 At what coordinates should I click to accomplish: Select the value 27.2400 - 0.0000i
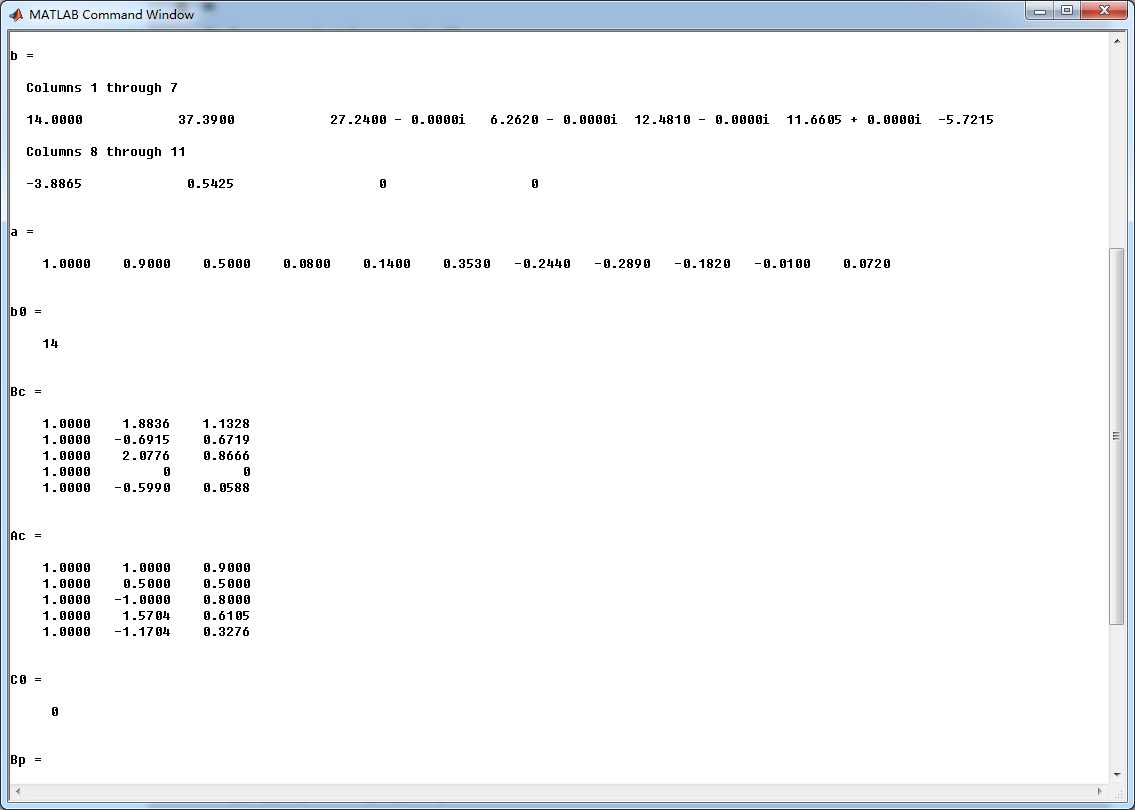pyautogui.click(x=397, y=119)
